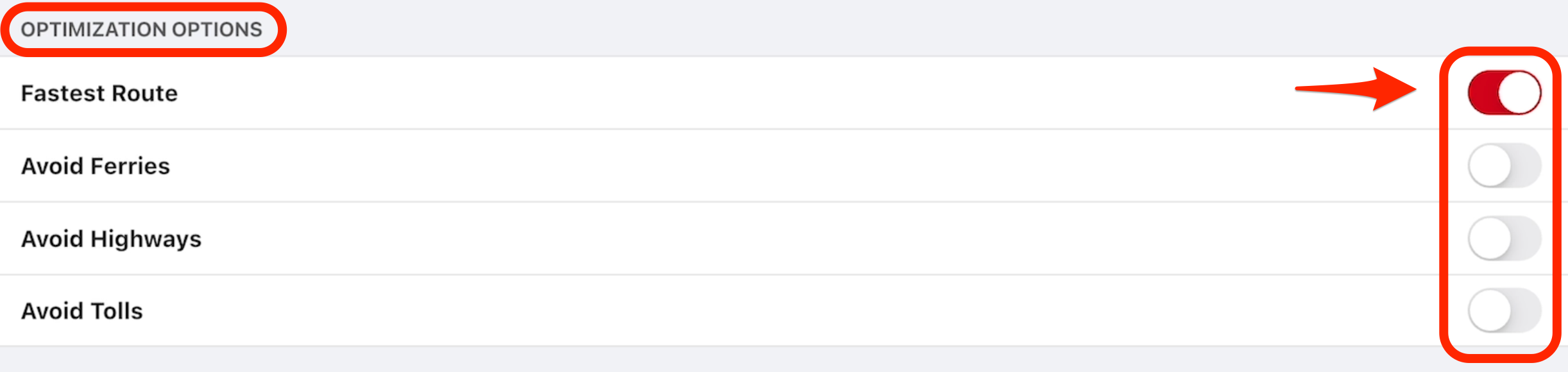Click the OPTIMIZATION OPTIONS section header

[142, 29]
